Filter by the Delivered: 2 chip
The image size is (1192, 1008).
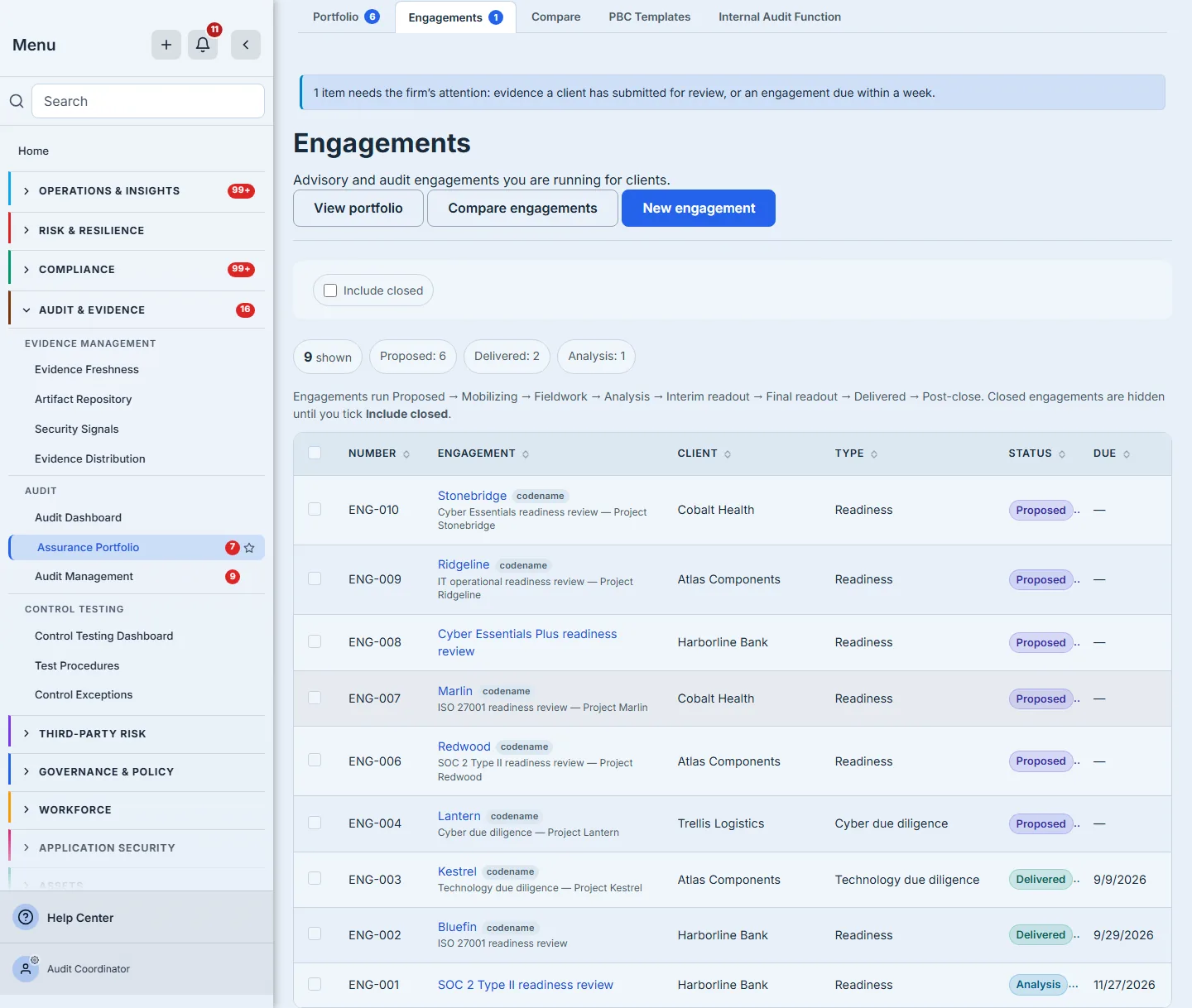tap(507, 357)
